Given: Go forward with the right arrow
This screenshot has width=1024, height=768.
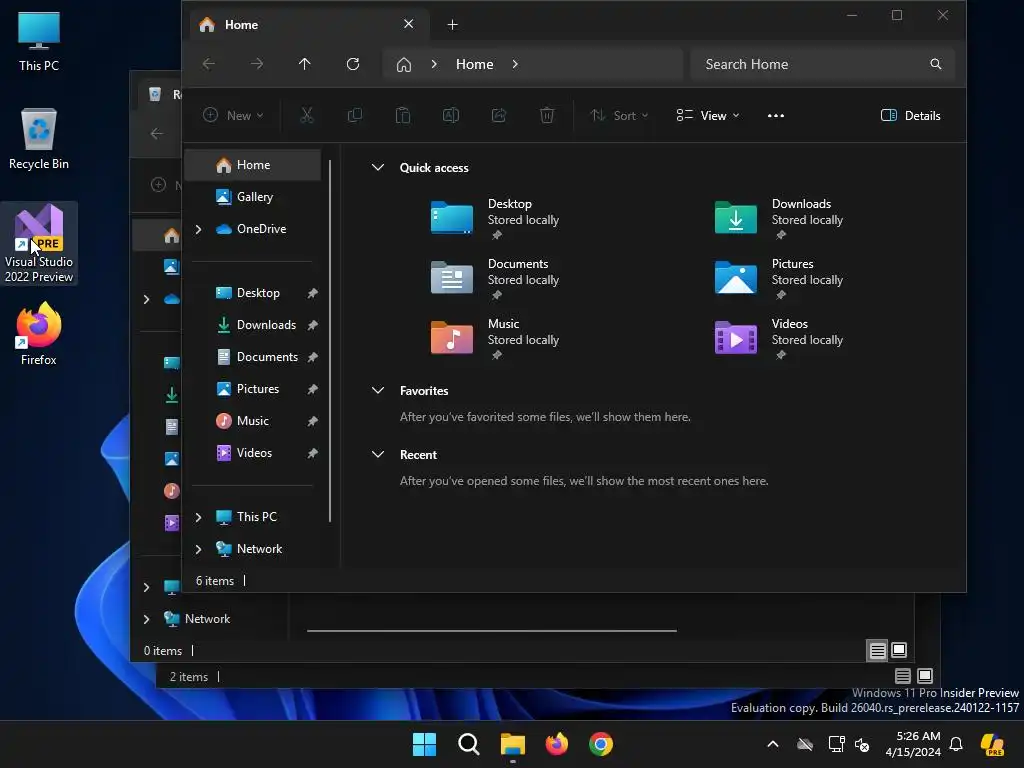Looking at the screenshot, I should coord(257,64).
